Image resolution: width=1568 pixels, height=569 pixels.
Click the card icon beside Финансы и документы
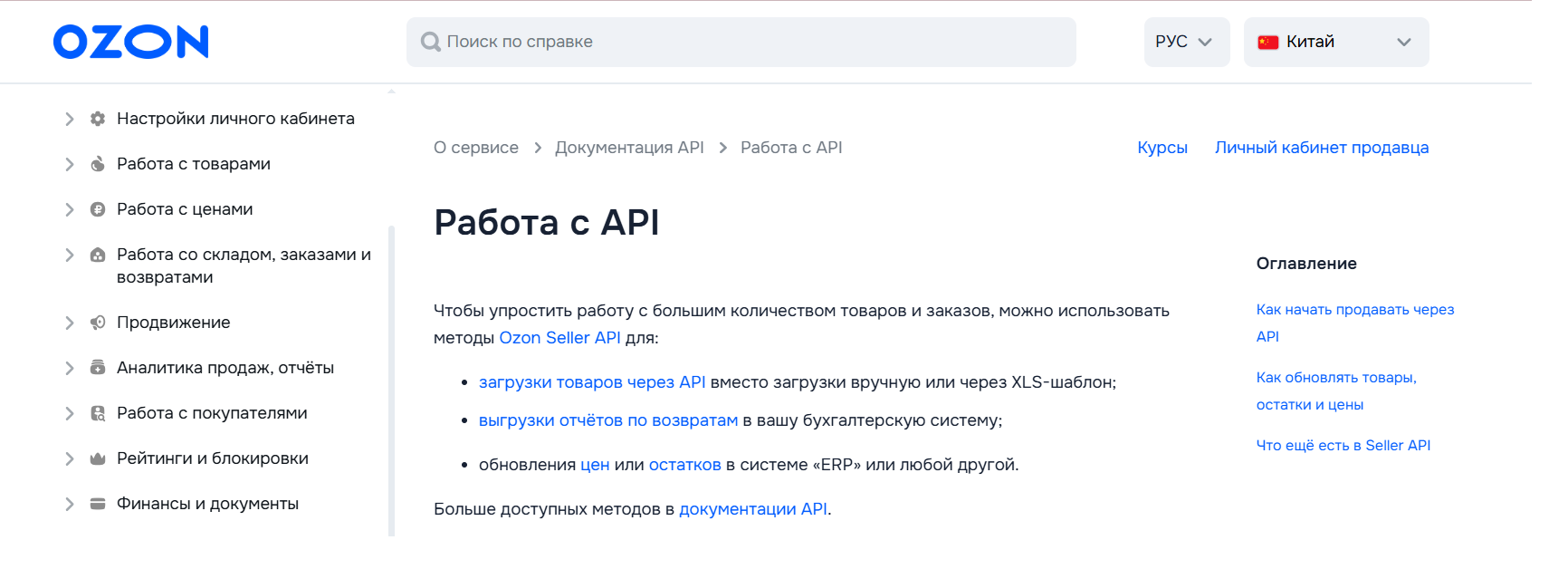click(98, 504)
